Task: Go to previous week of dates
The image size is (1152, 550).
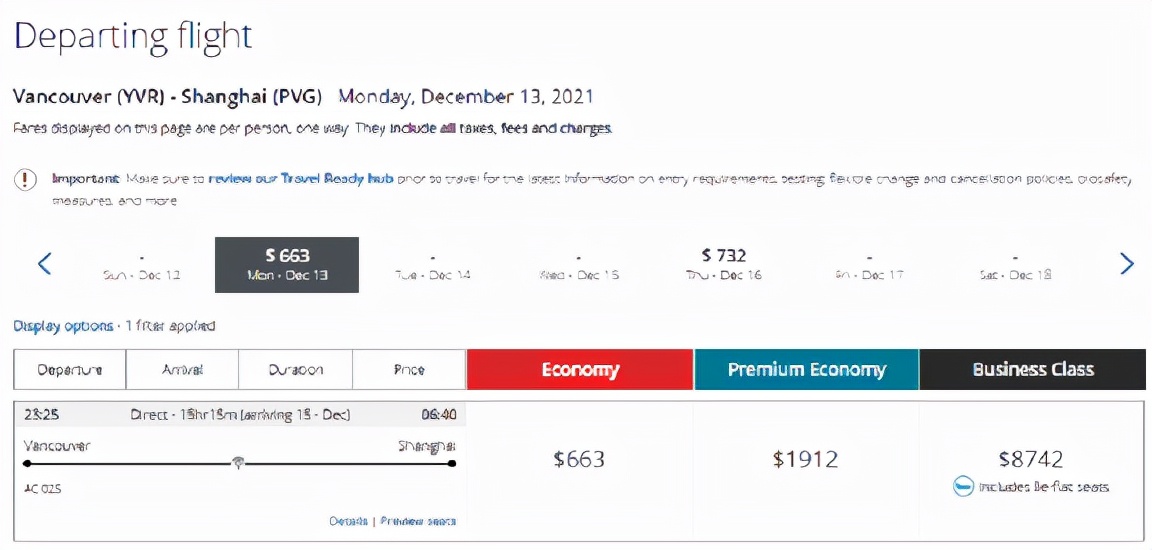Action: click(44, 264)
